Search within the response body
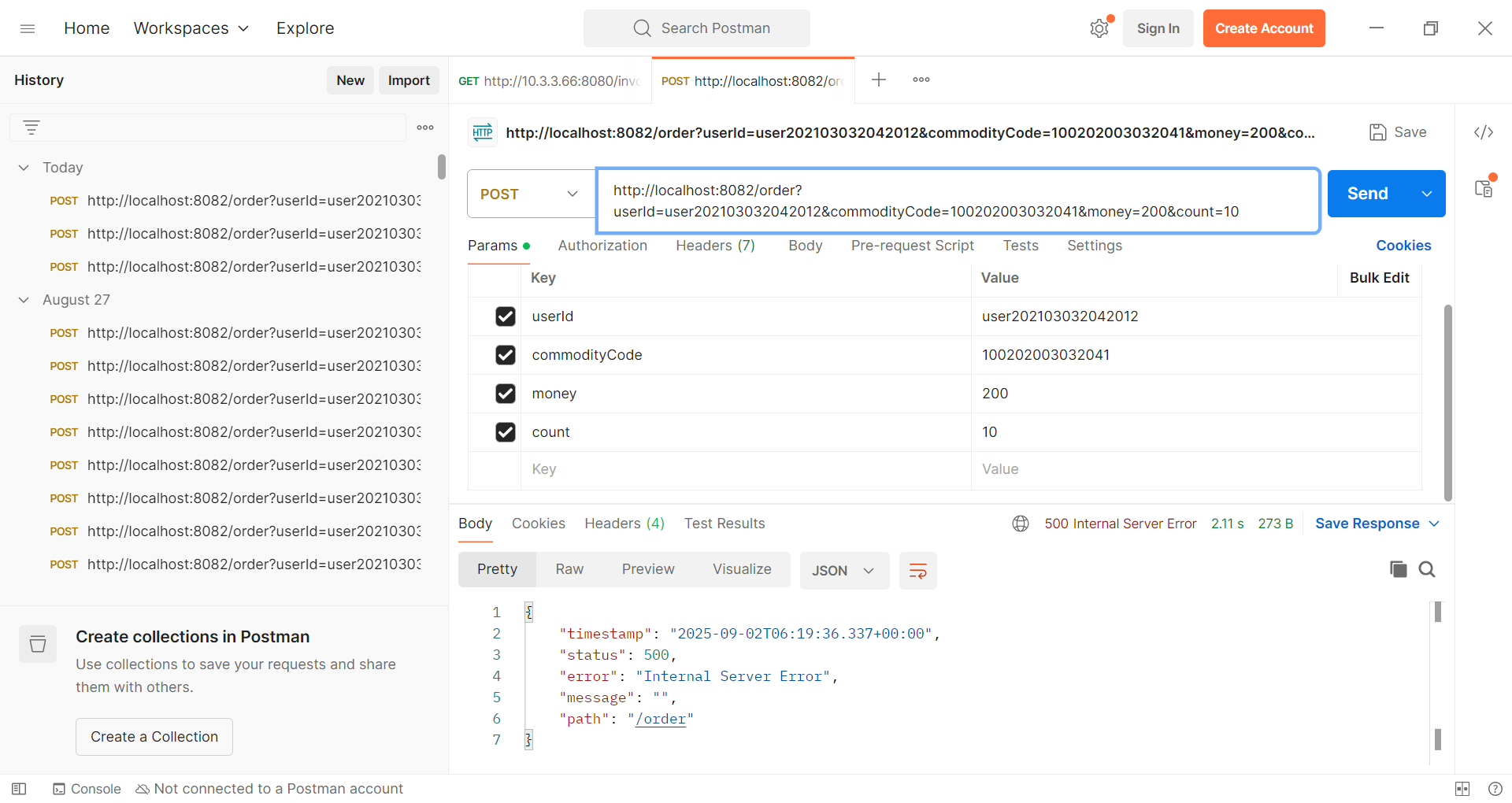The width and height of the screenshot is (1512, 803). pos(1427,569)
